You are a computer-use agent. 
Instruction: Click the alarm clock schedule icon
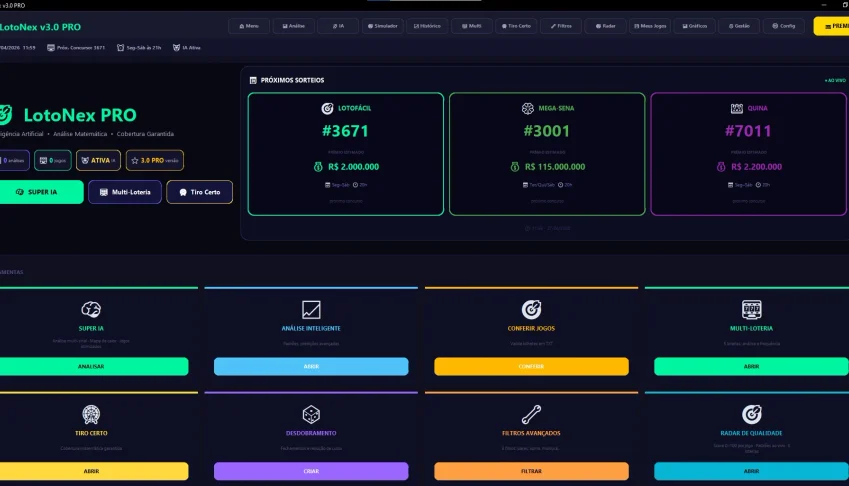tap(120, 48)
